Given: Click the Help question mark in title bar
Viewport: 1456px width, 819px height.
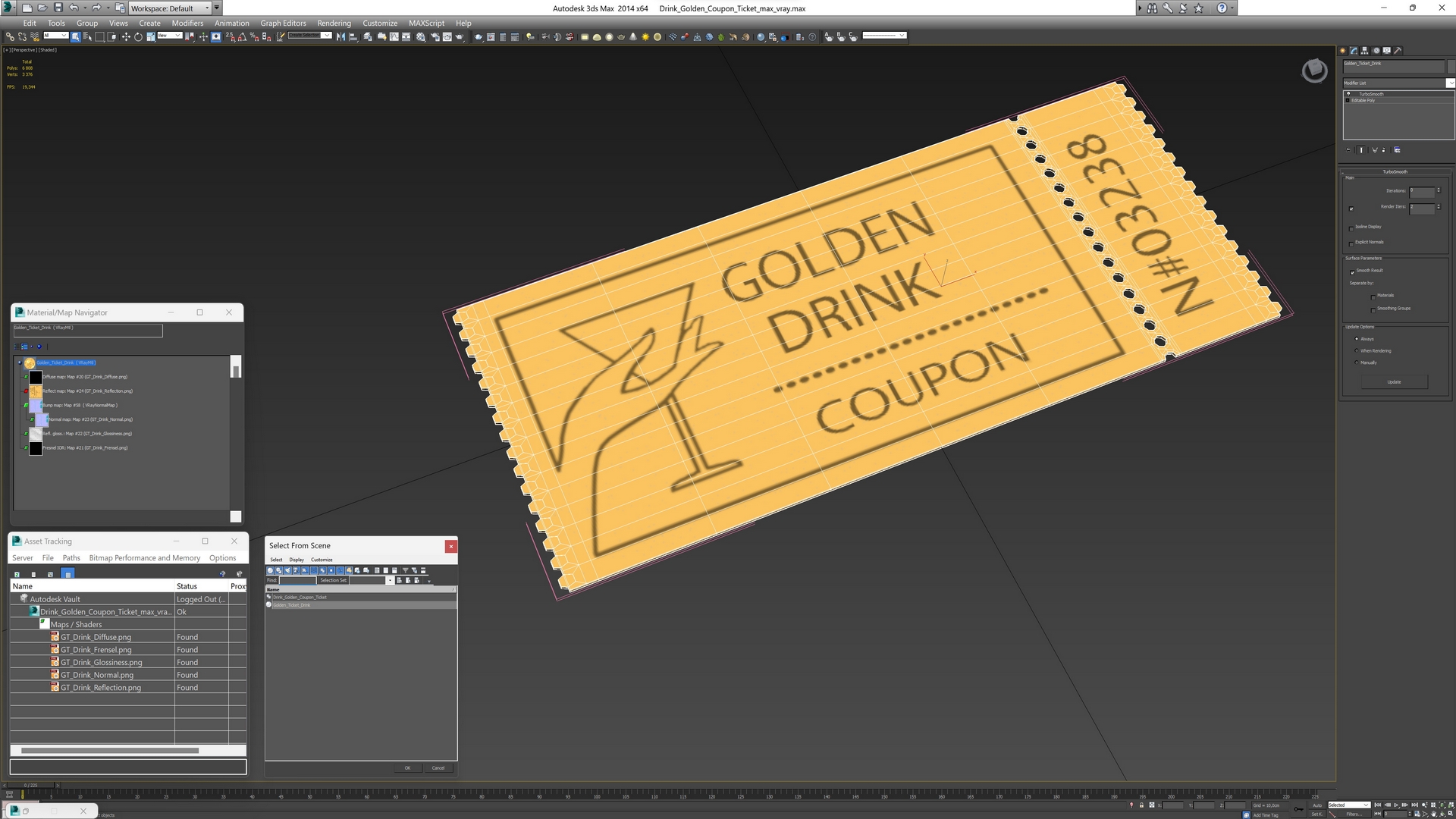Looking at the screenshot, I should coord(1222,8).
